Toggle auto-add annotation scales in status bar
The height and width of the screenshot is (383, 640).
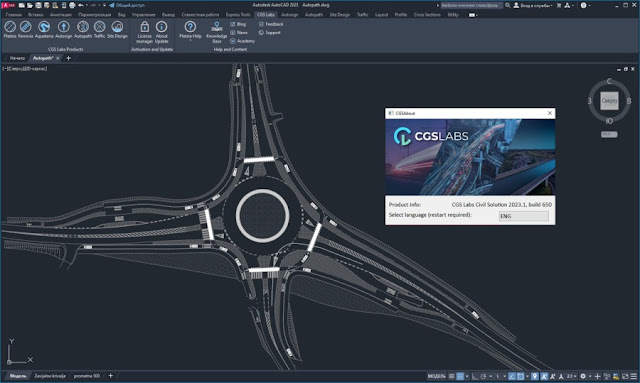click(x=552, y=376)
